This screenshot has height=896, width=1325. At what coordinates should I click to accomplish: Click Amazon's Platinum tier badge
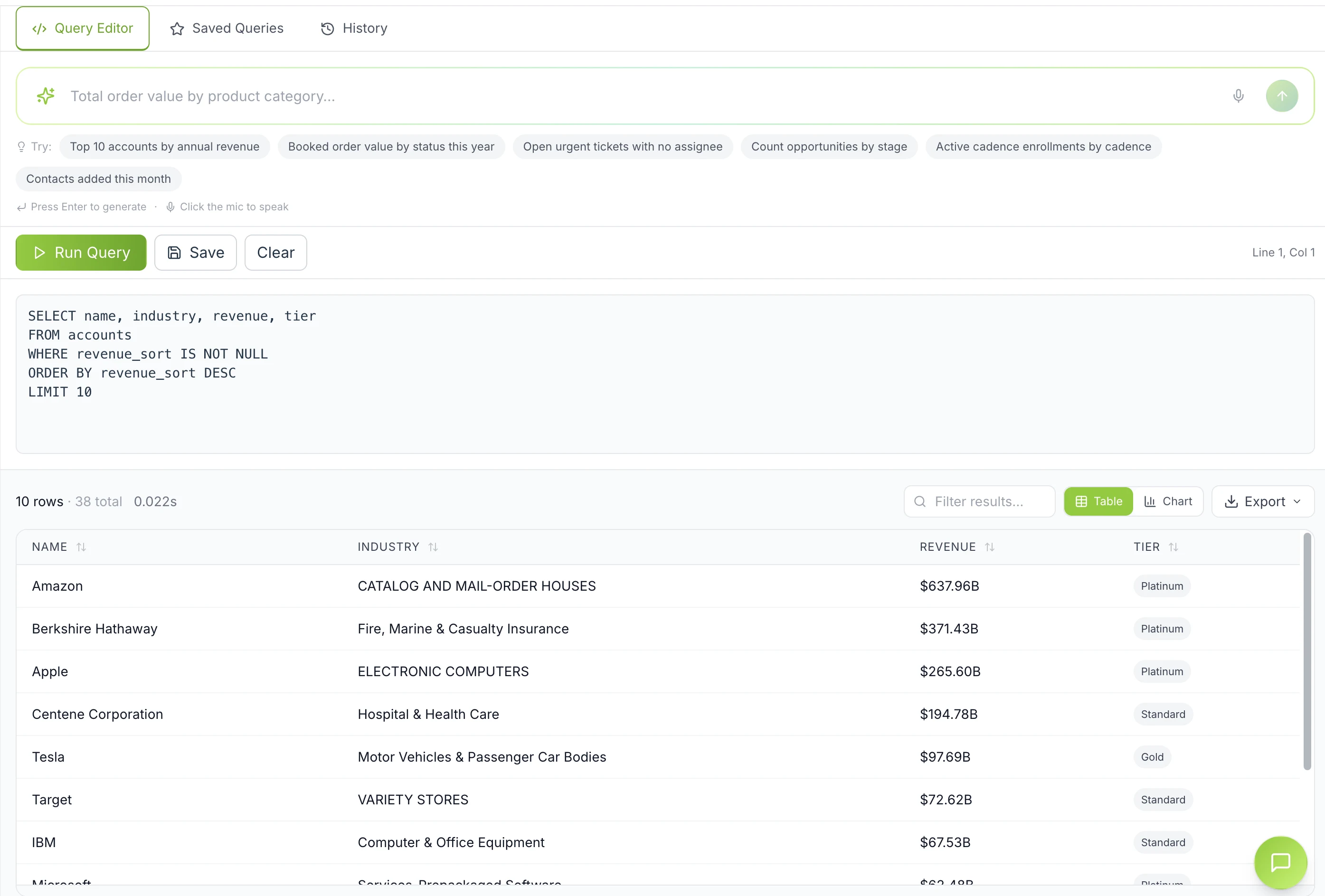coord(1162,586)
